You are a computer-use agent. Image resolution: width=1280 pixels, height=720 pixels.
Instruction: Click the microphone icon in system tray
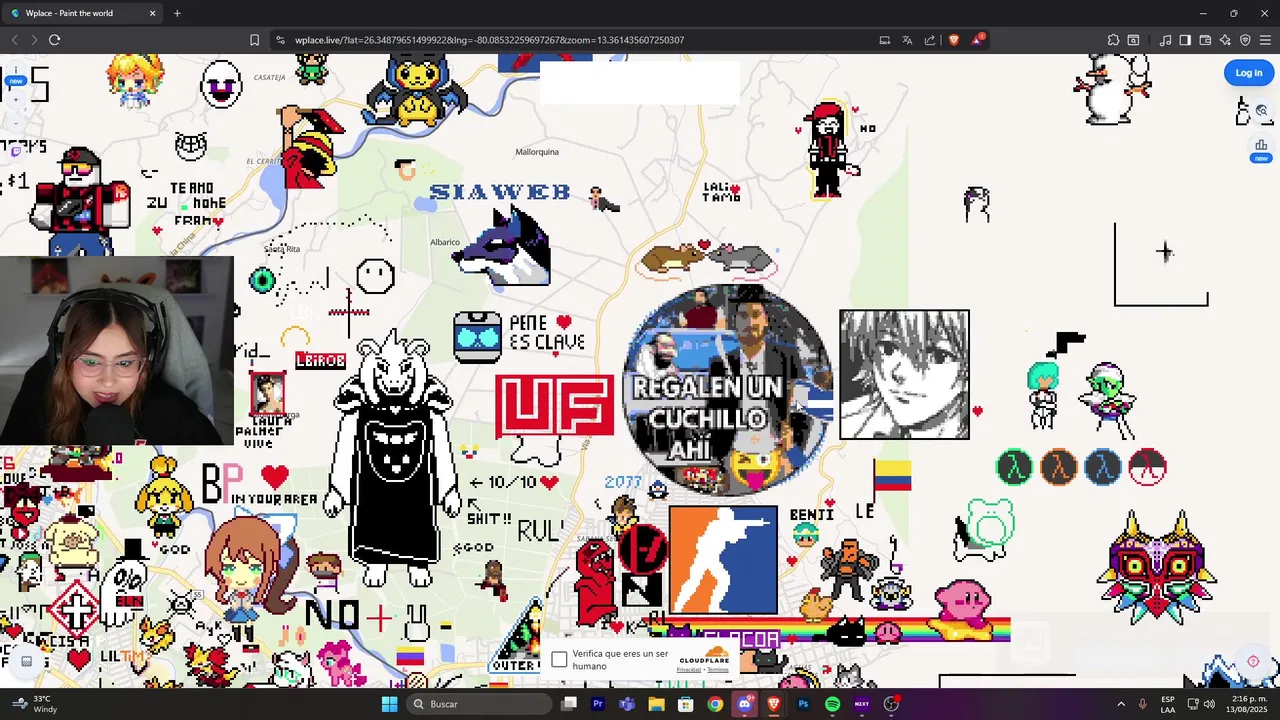1142,704
